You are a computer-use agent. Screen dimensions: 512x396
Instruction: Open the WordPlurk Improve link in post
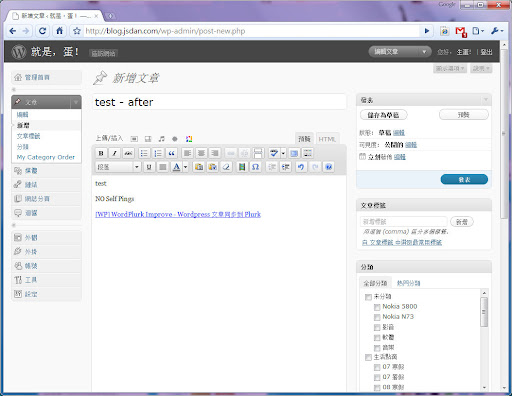(178, 214)
